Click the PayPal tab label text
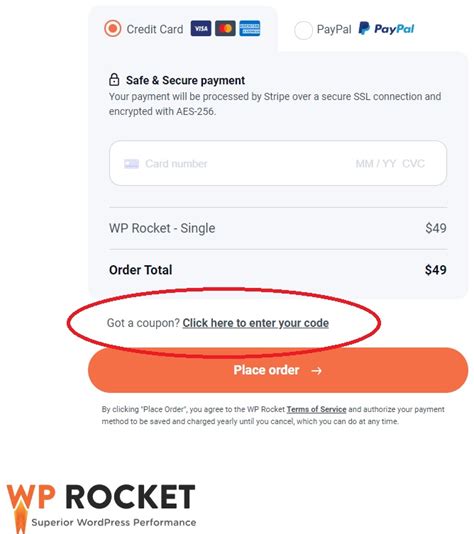This screenshot has height=534, width=474. coord(334,30)
